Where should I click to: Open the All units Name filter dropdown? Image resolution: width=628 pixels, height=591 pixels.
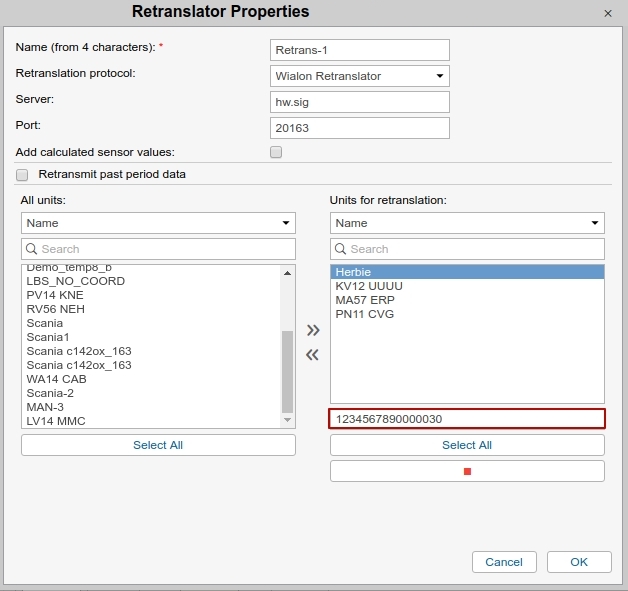pyautogui.click(x=158, y=223)
